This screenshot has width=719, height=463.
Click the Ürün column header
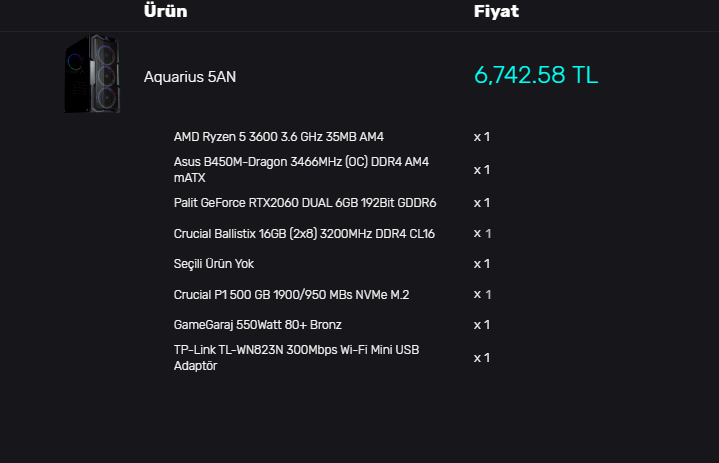(166, 11)
